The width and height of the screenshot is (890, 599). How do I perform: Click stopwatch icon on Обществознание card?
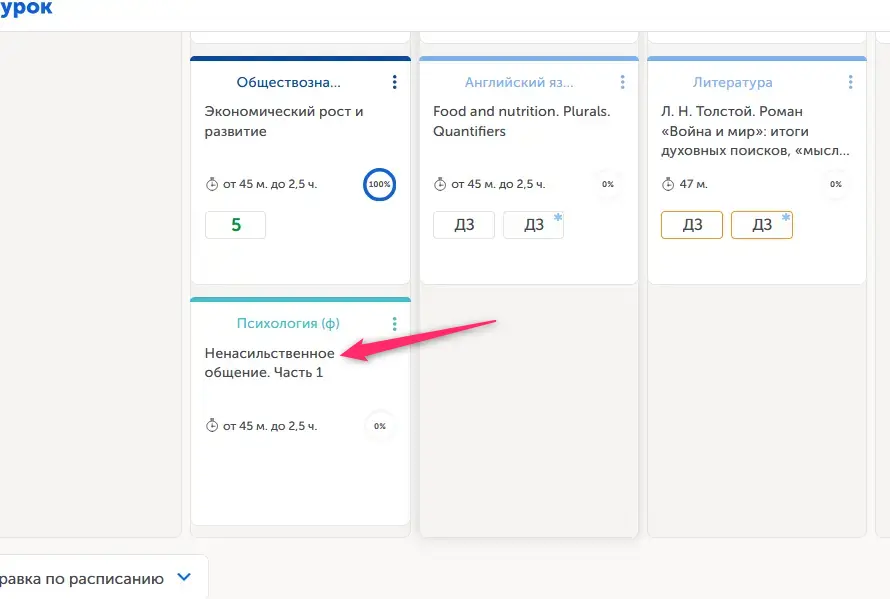tap(212, 184)
